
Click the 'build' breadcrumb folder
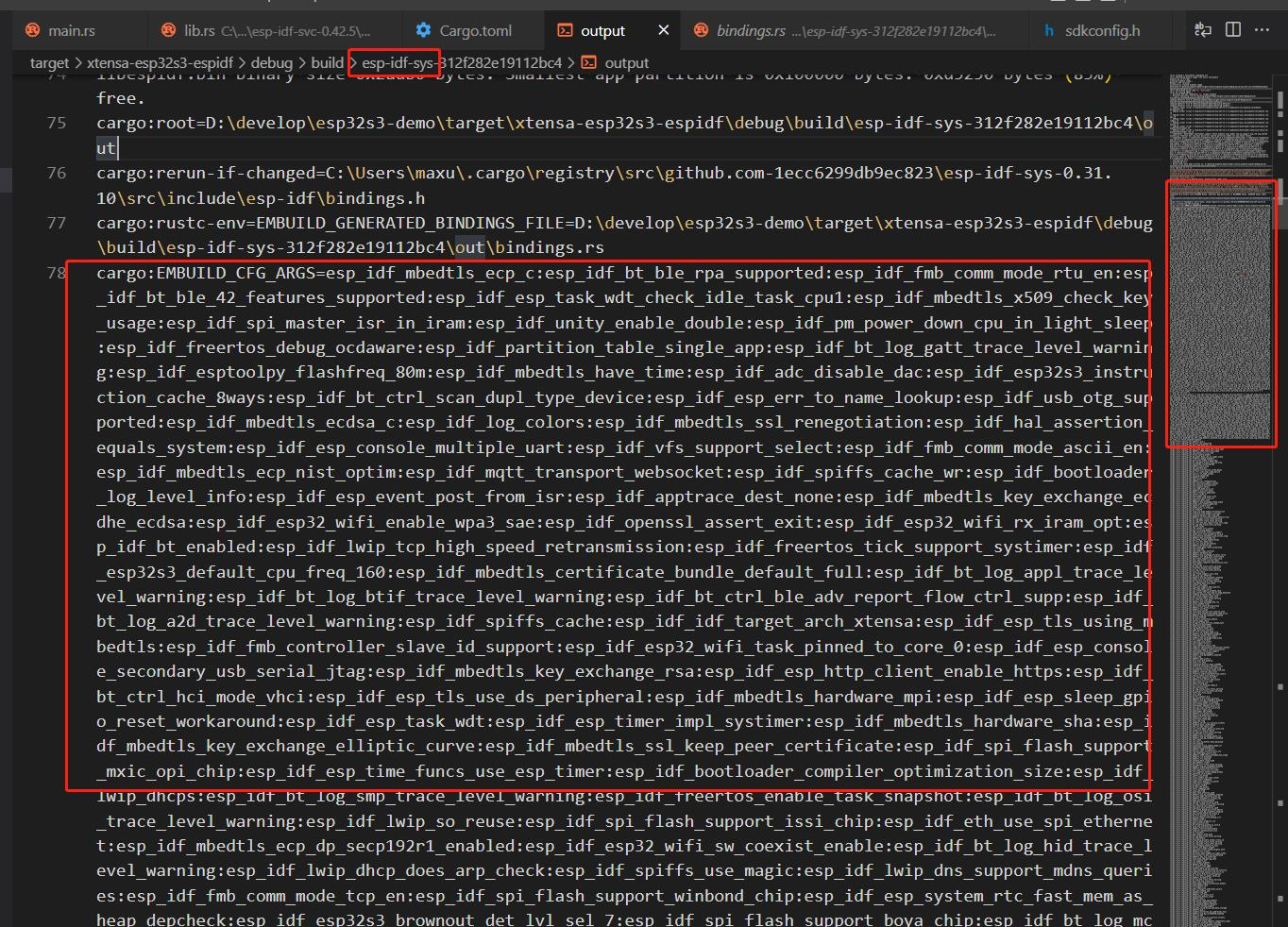coord(327,62)
